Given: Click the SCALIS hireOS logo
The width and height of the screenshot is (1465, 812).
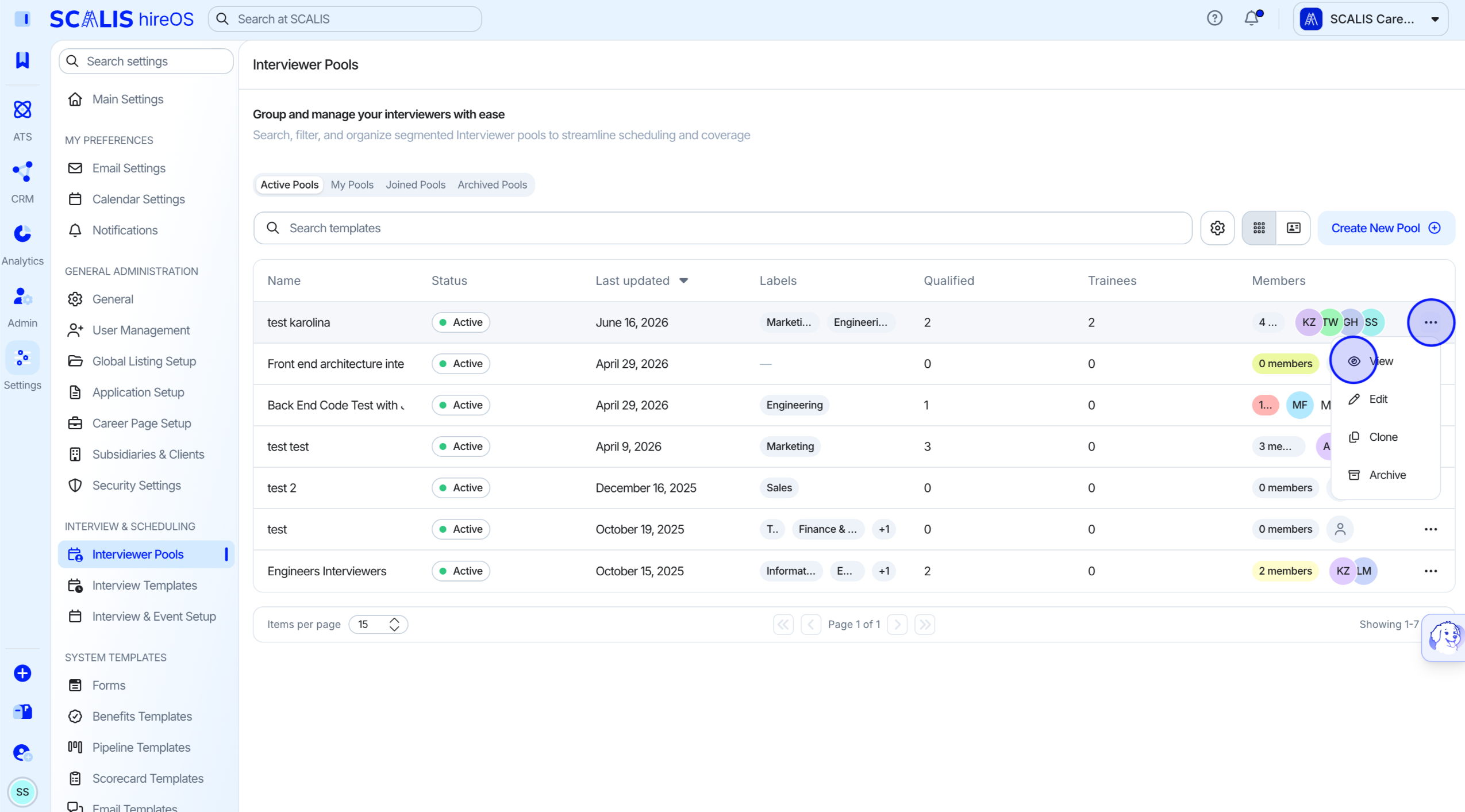Looking at the screenshot, I should tap(122, 19).
